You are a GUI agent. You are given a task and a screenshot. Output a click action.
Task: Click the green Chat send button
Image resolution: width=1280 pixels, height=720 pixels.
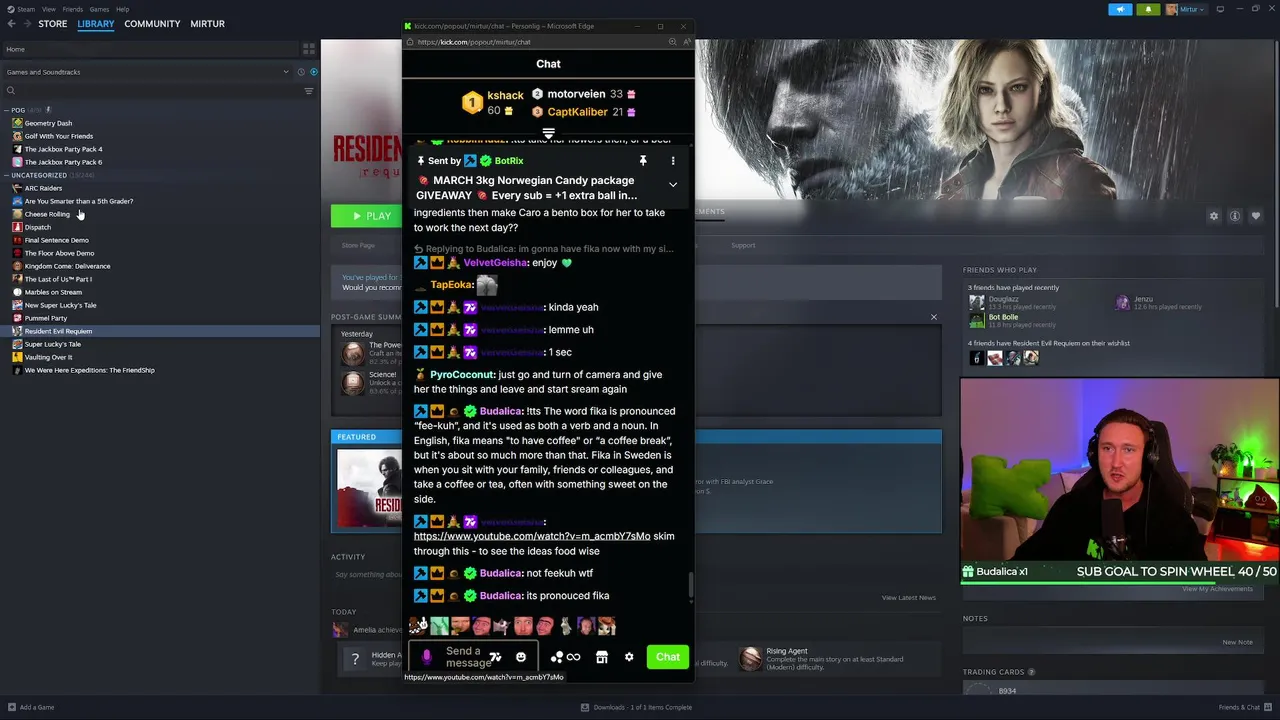[x=668, y=657]
